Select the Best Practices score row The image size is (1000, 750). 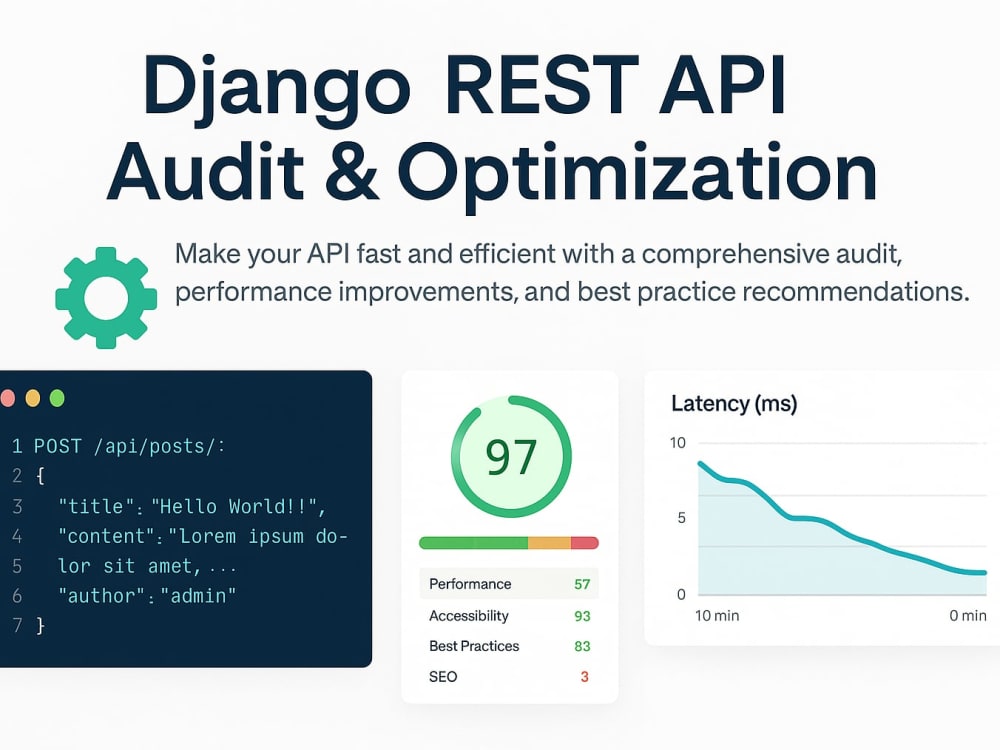509,646
